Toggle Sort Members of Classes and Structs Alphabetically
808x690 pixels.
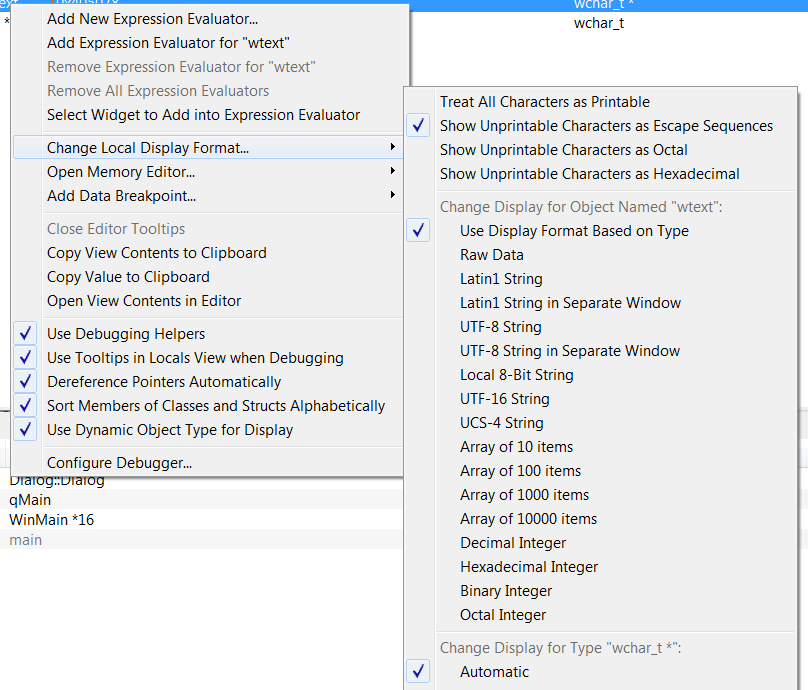coord(215,406)
